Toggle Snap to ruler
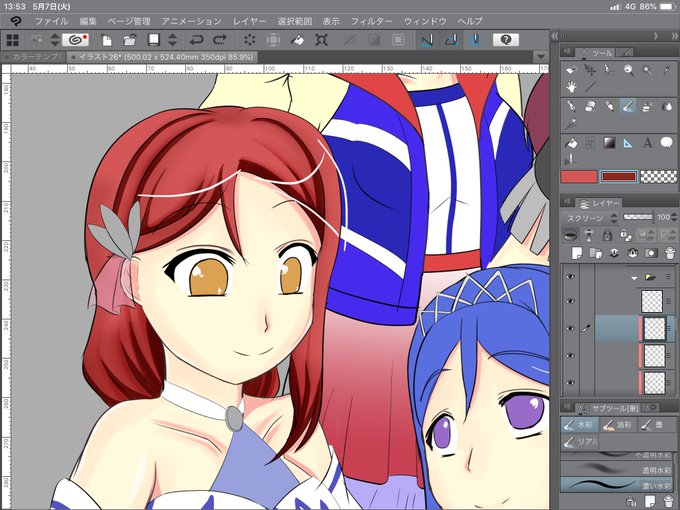 tap(427, 40)
